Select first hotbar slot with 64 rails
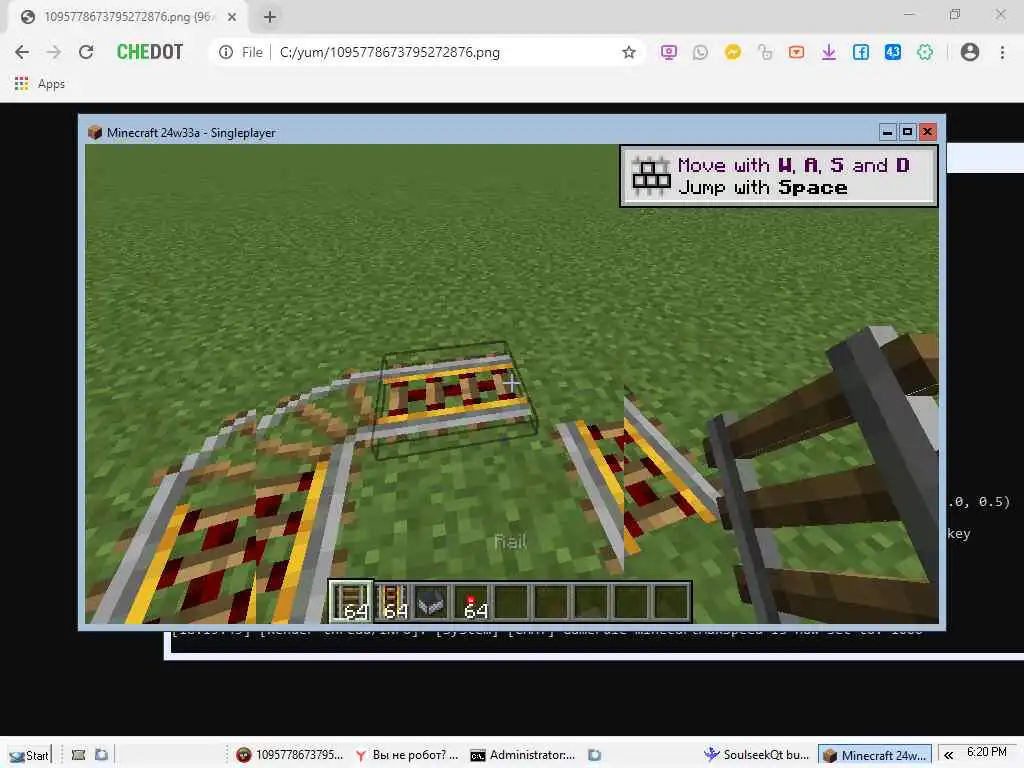 click(x=351, y=601)
